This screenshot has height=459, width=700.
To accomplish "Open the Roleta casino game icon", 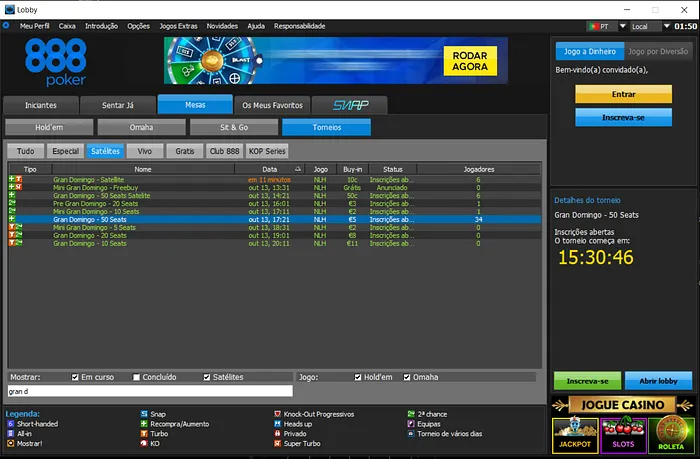I will click(x=671, y=435).
